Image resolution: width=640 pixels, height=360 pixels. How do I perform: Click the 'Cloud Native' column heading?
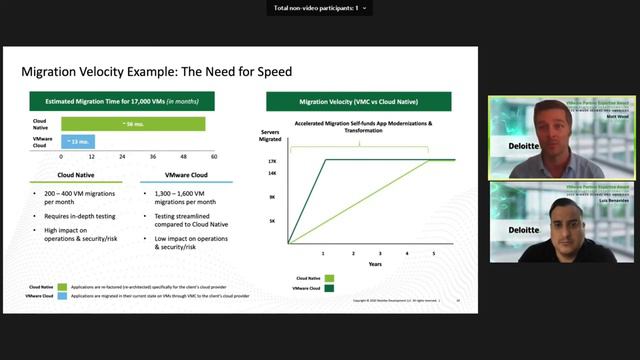tap(76, 175)
